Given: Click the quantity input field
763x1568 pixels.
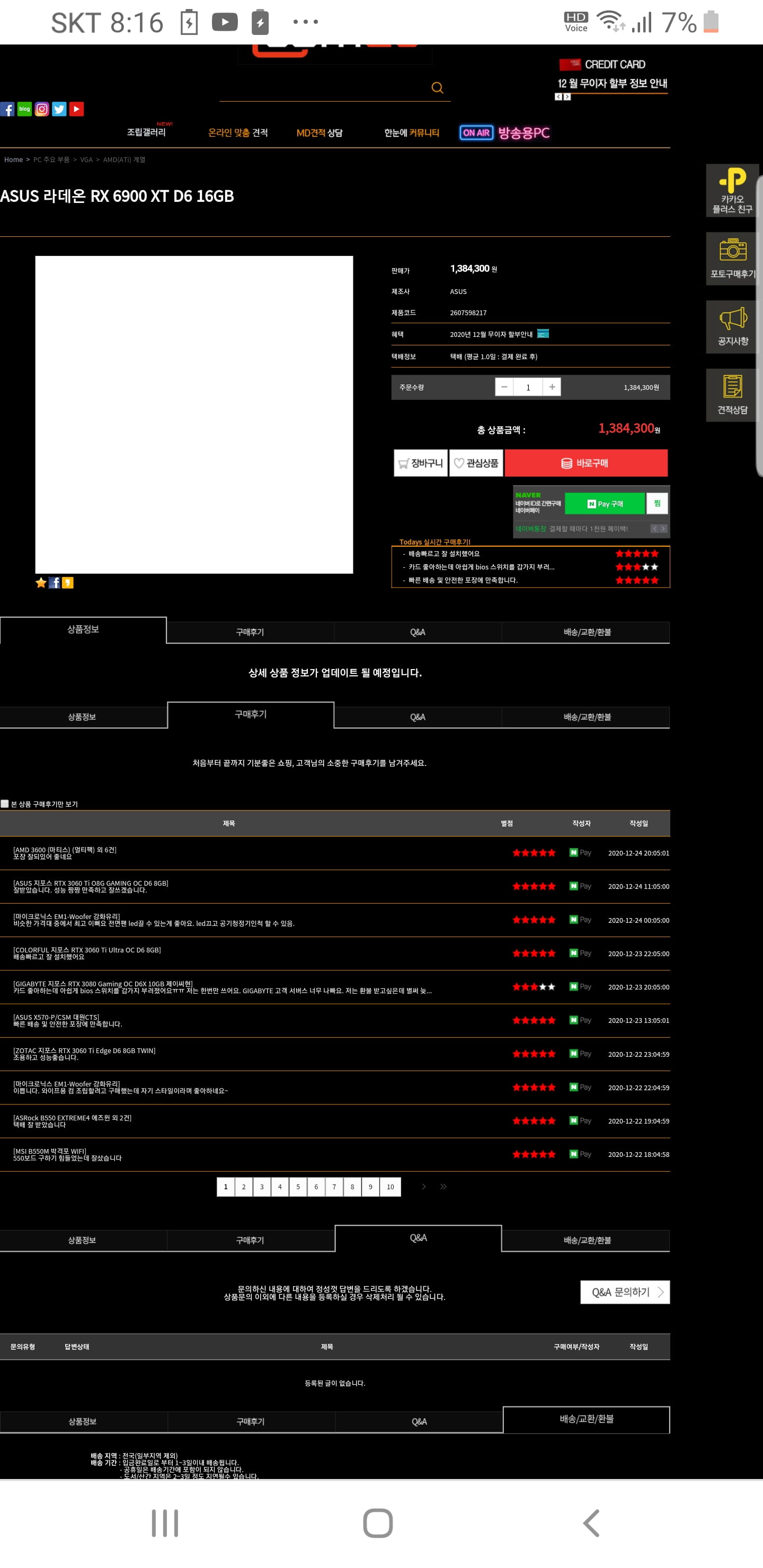Looking at the screenshot, I should pyautogui.click(x=528, y=387).
